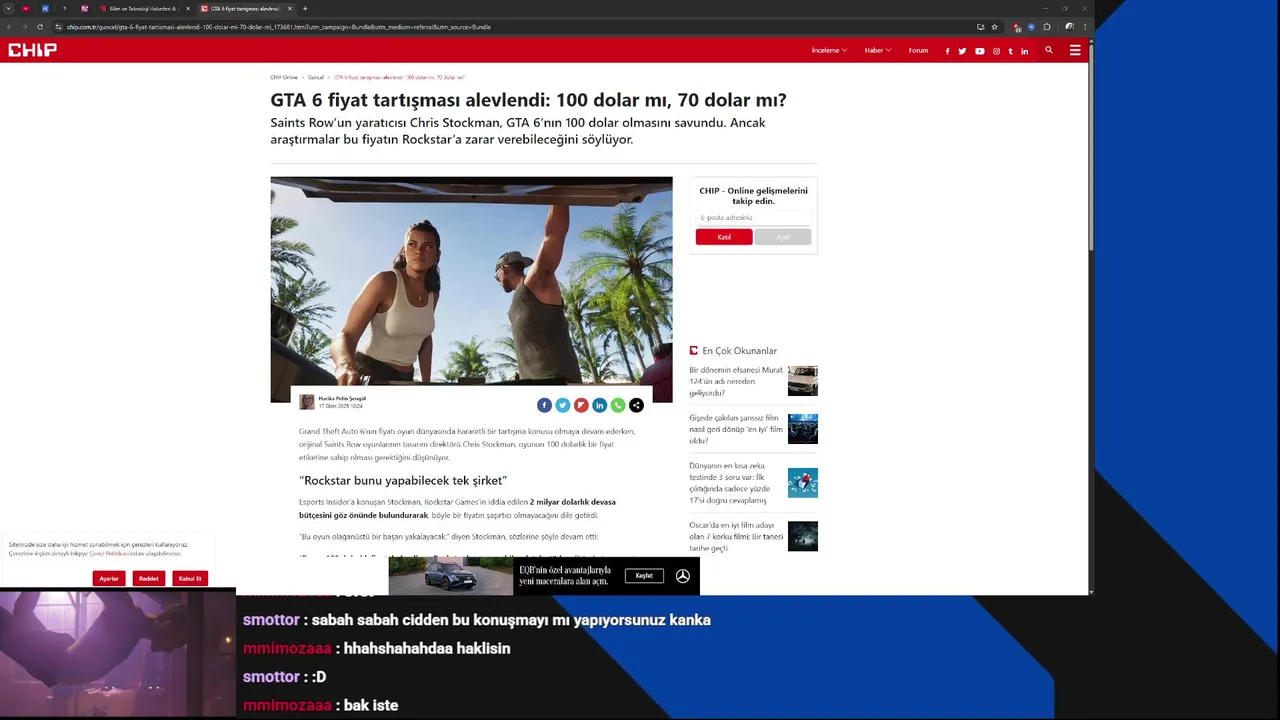Image resolution: width=1280 pixels, height=720 pixels.
Task: Bookmark this page with the star icon
Action: [x=994, y=27]
